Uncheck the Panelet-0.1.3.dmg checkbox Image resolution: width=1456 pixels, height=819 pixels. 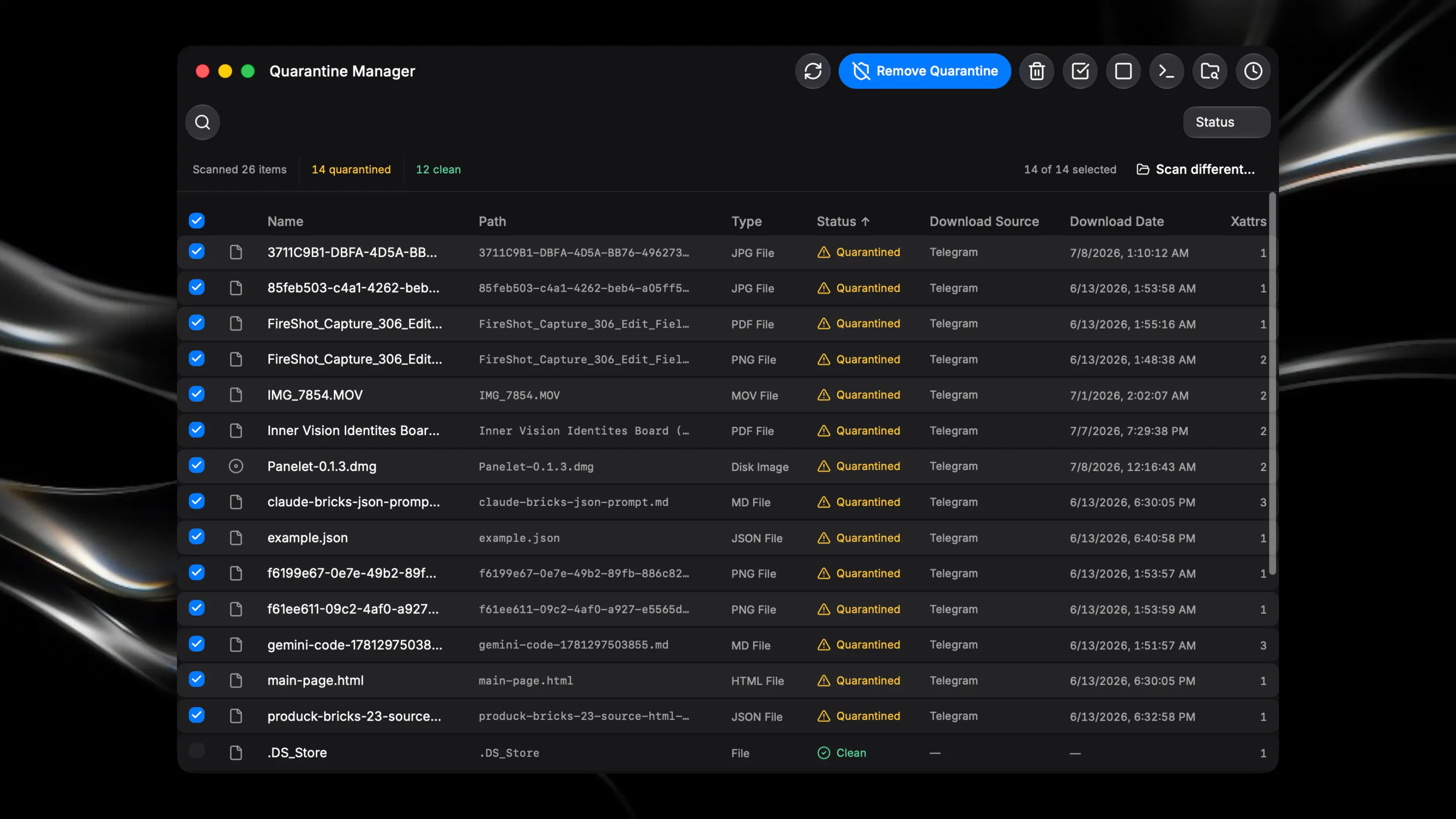(197, 465)
